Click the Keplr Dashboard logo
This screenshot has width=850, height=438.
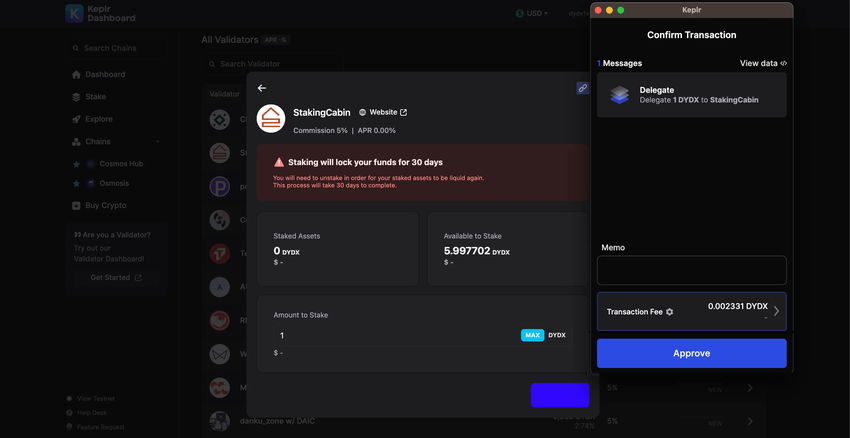pyautogui.click(x=100, y=14)
